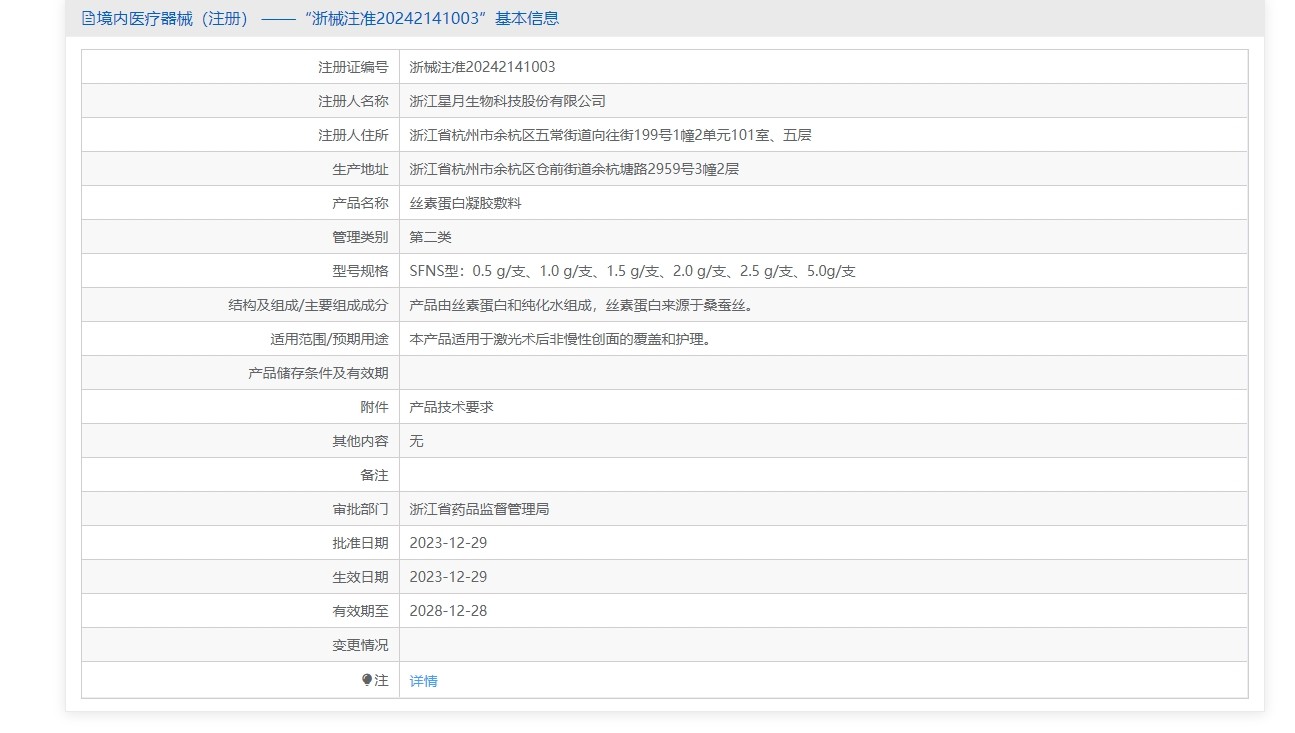Click the 注册人住所 label

click(x=353, y=135)
